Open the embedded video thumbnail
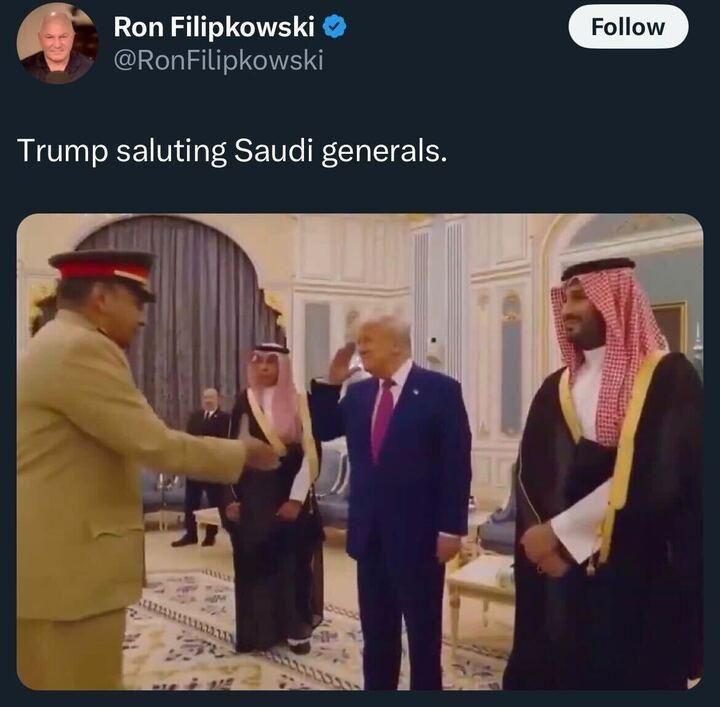 (360, 452)
